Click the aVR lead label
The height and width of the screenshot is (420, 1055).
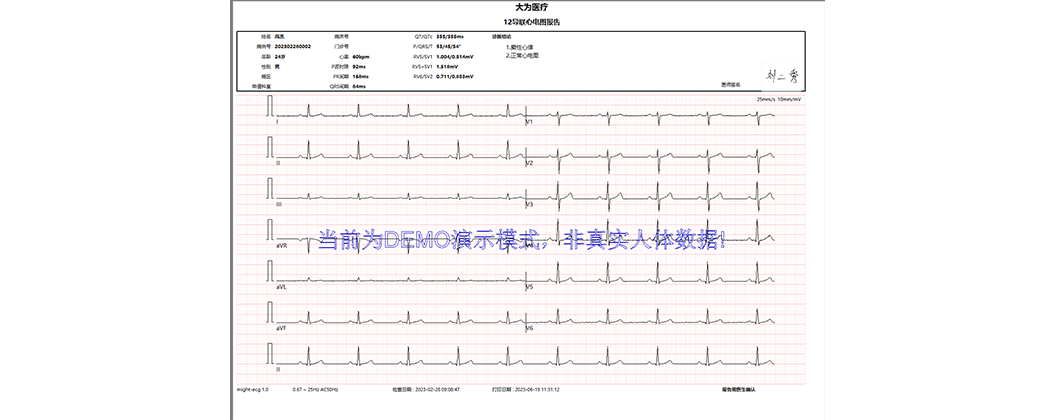281,246
